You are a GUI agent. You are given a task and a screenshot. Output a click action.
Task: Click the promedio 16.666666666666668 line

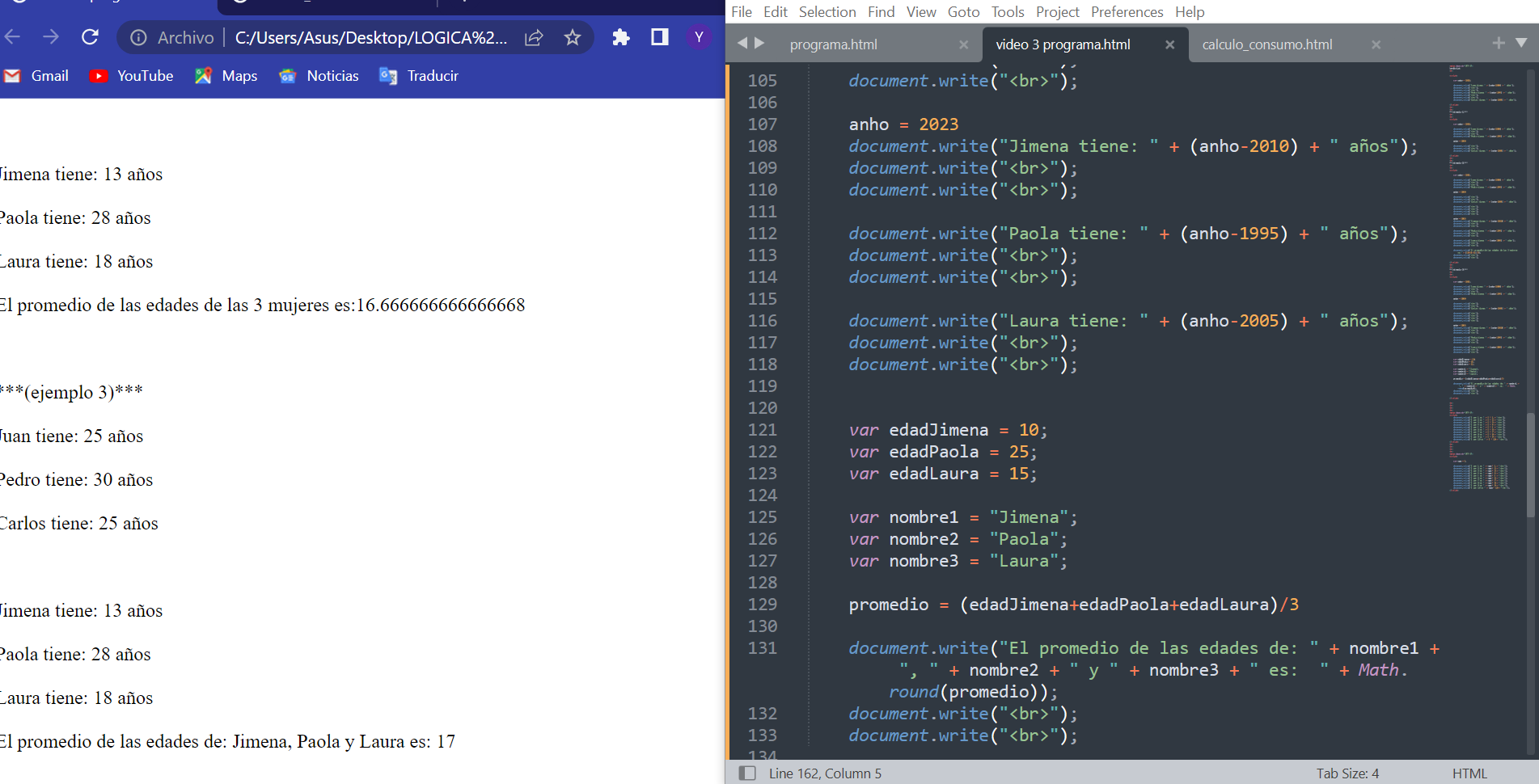(x=262, y=306)
